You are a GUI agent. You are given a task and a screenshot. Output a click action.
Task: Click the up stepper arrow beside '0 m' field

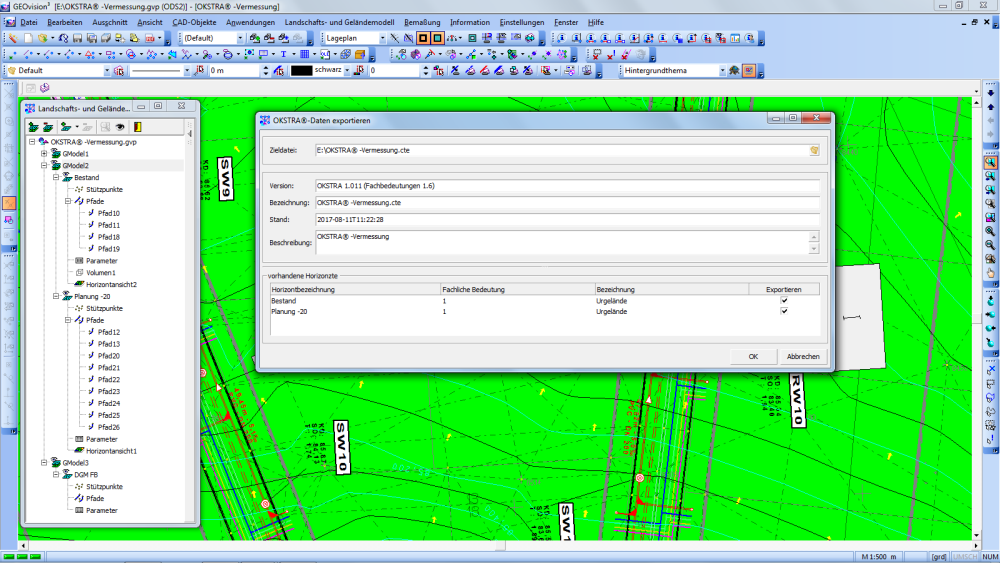click(x=265, y=68)
